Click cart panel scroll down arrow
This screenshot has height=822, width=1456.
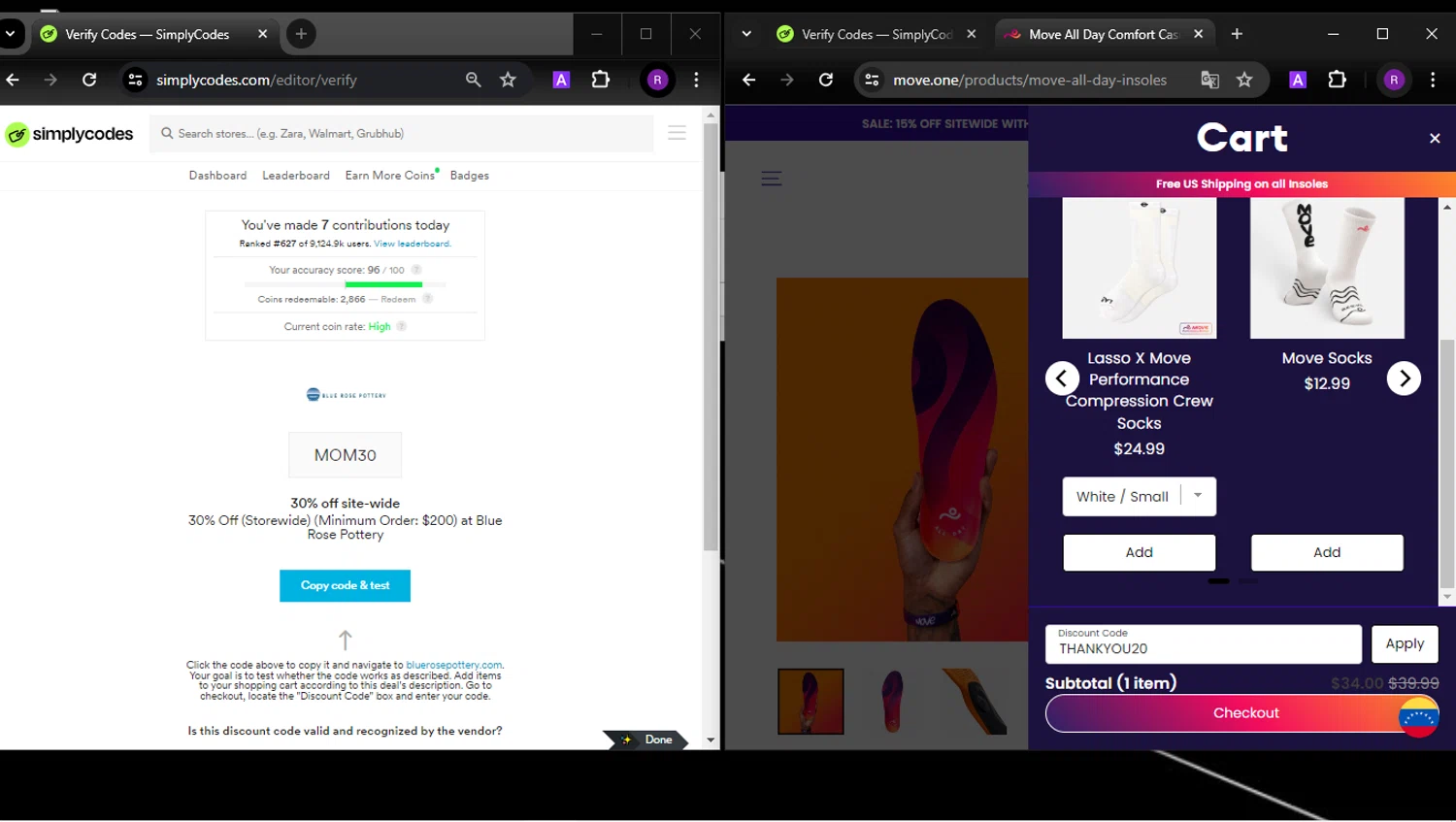click(1447, 598)
